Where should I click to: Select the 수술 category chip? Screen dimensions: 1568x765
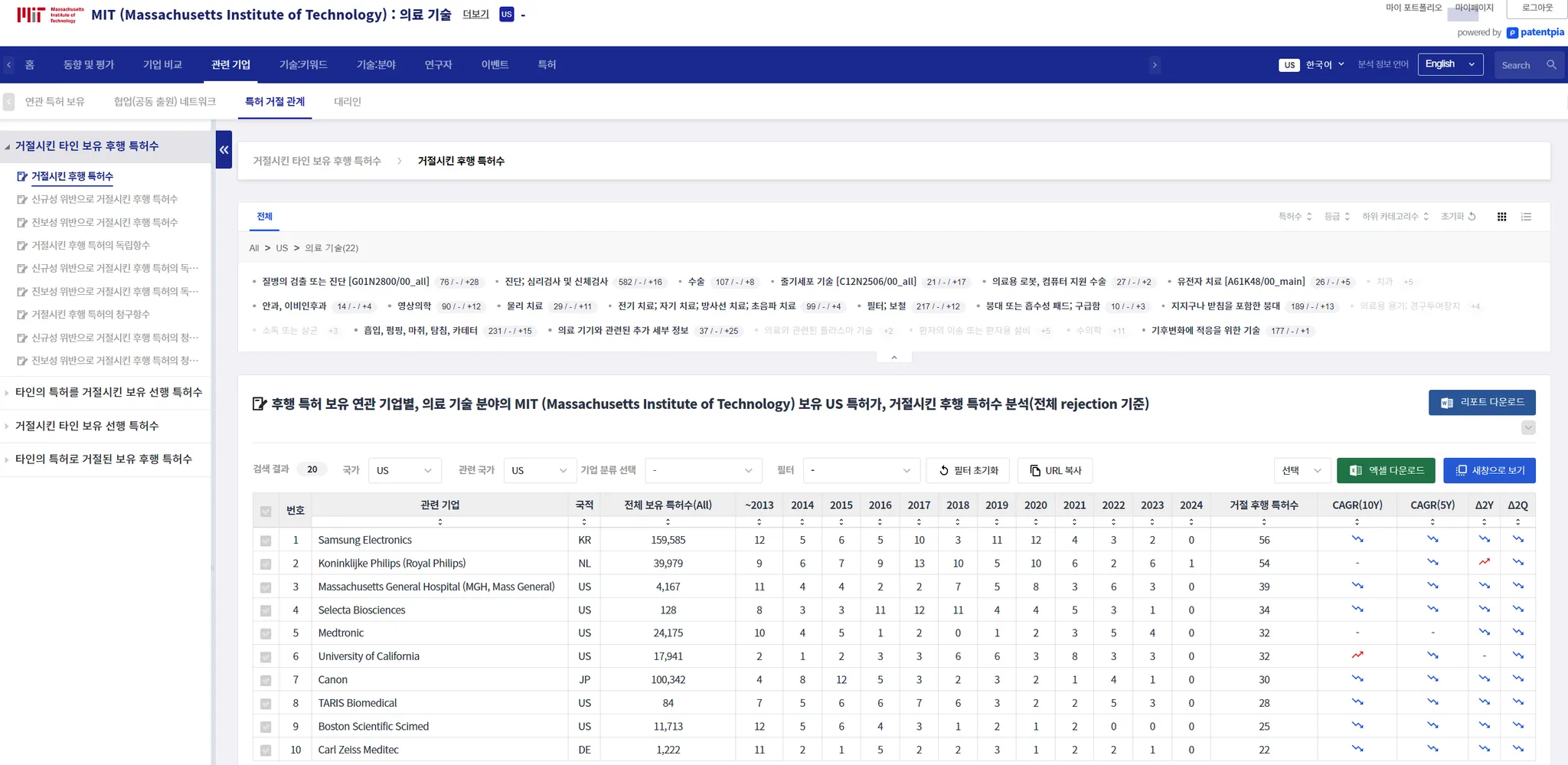[x=696, y=282]
